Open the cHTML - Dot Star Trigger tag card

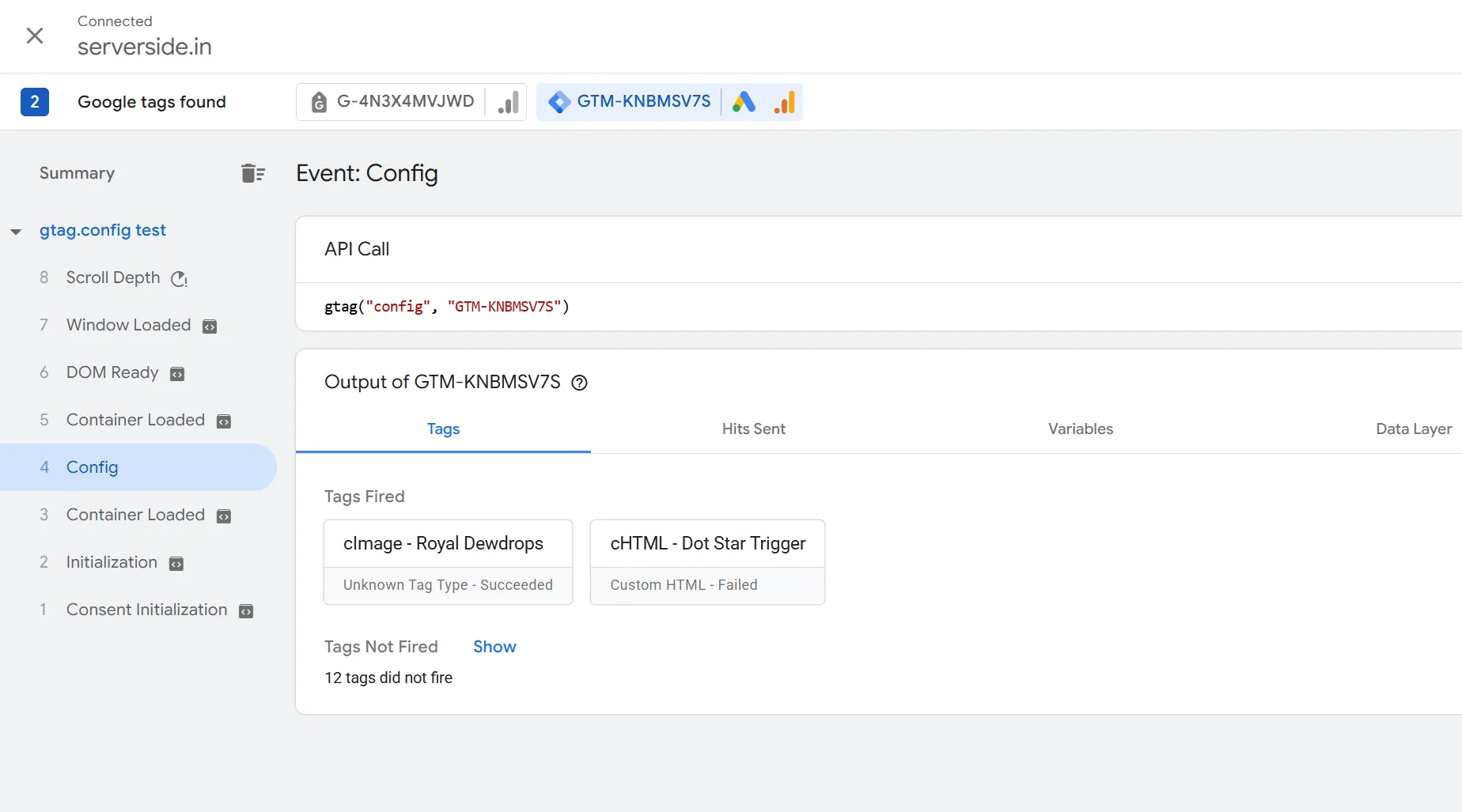tap(707, 562)
